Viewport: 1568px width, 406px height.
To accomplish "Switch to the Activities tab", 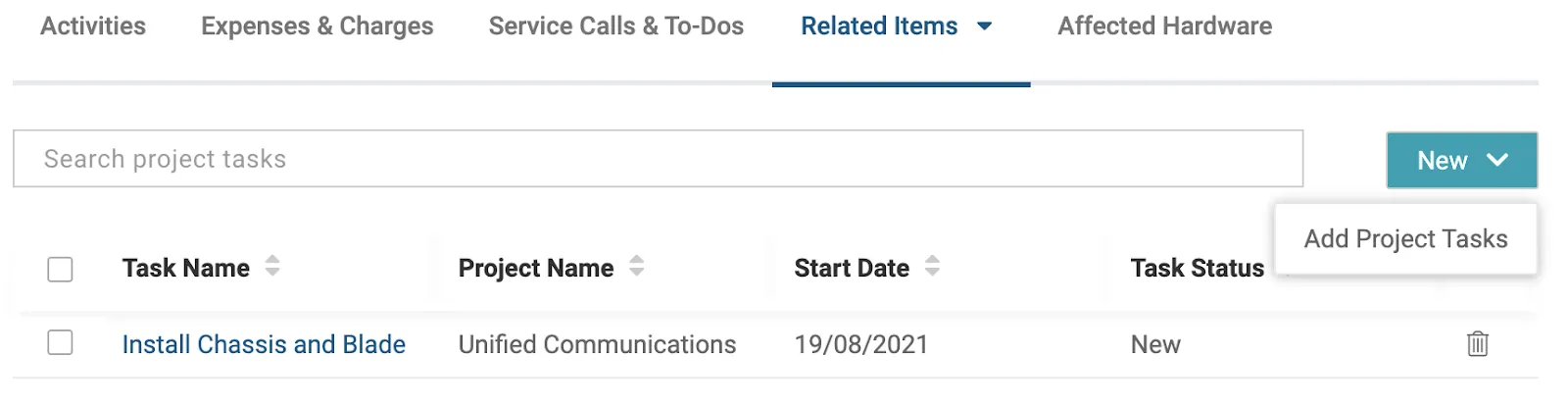I will click(x=93, y=26).
